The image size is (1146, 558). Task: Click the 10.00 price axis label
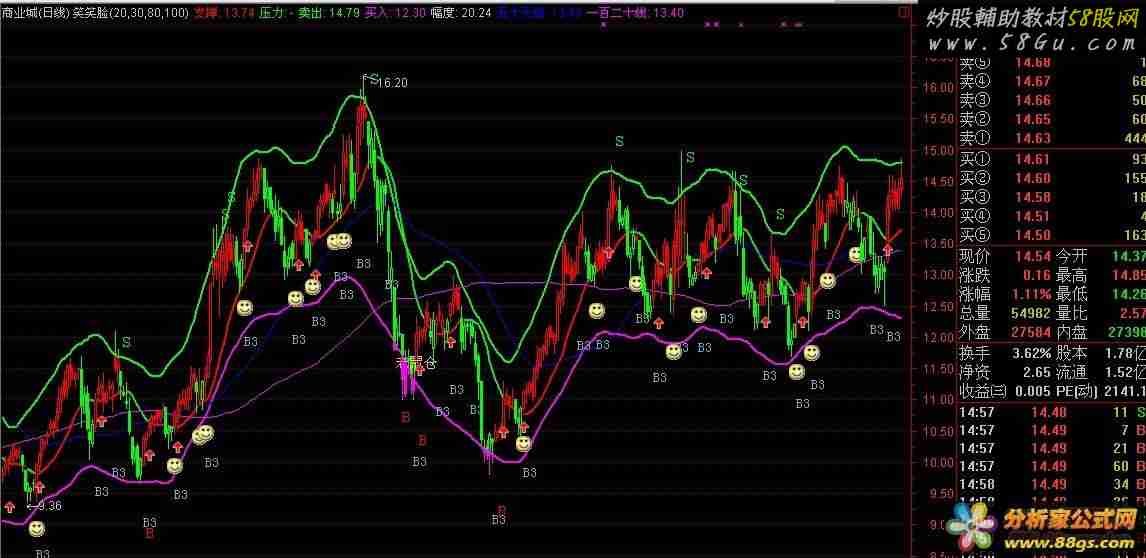pos(938,463)
